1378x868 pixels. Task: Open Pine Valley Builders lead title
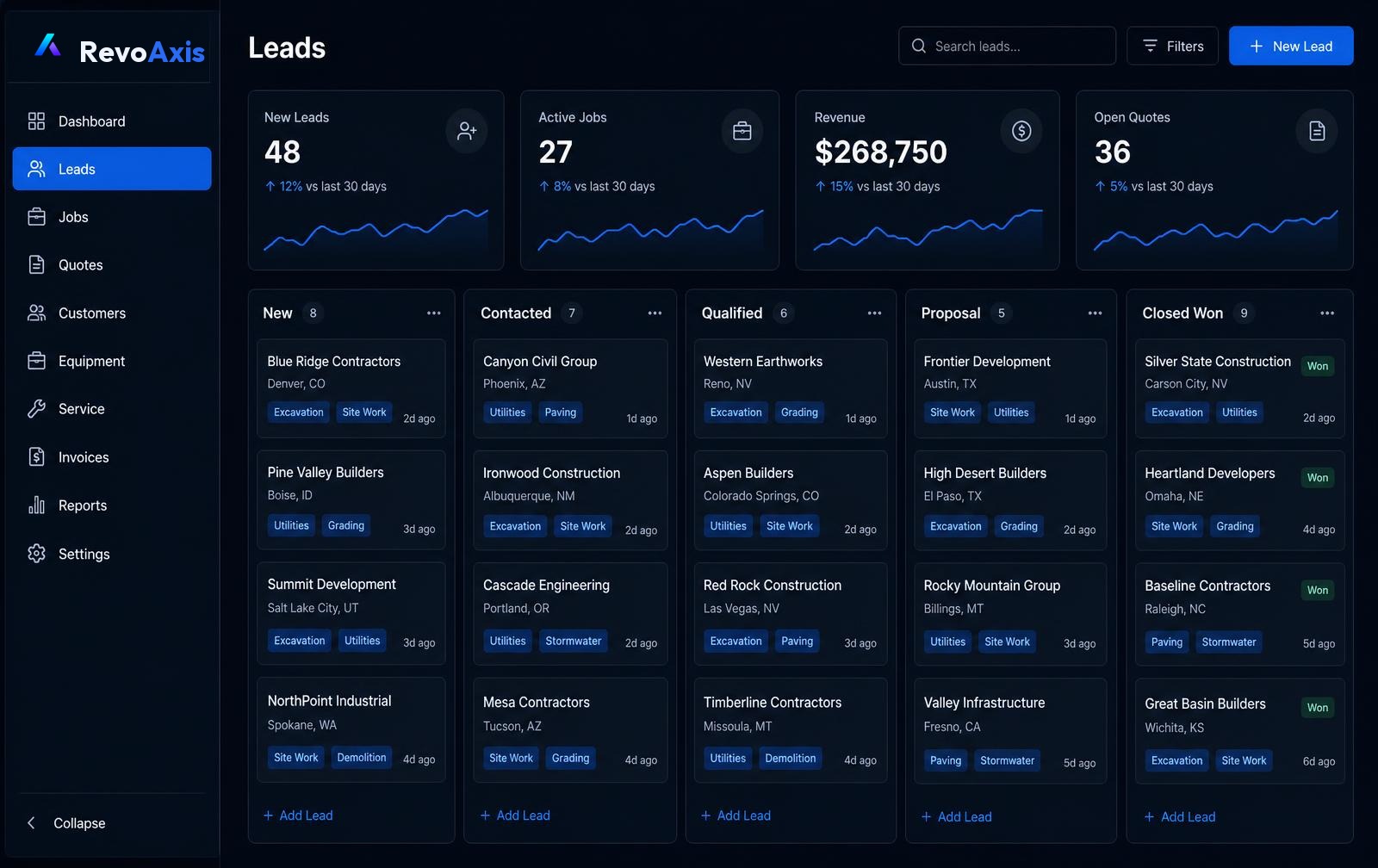[x=326, y=473]
